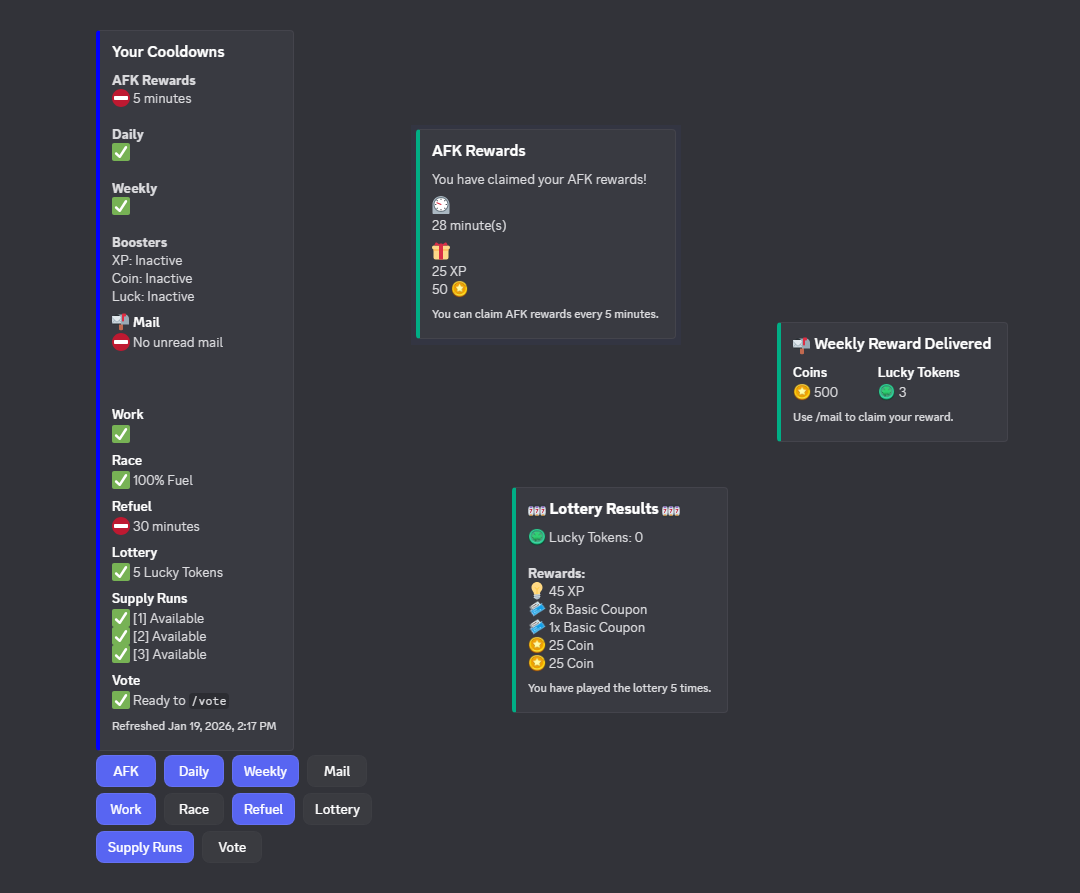Click the green Lucky Tokens icon in Lottery Results

click(x=537, y=537)
